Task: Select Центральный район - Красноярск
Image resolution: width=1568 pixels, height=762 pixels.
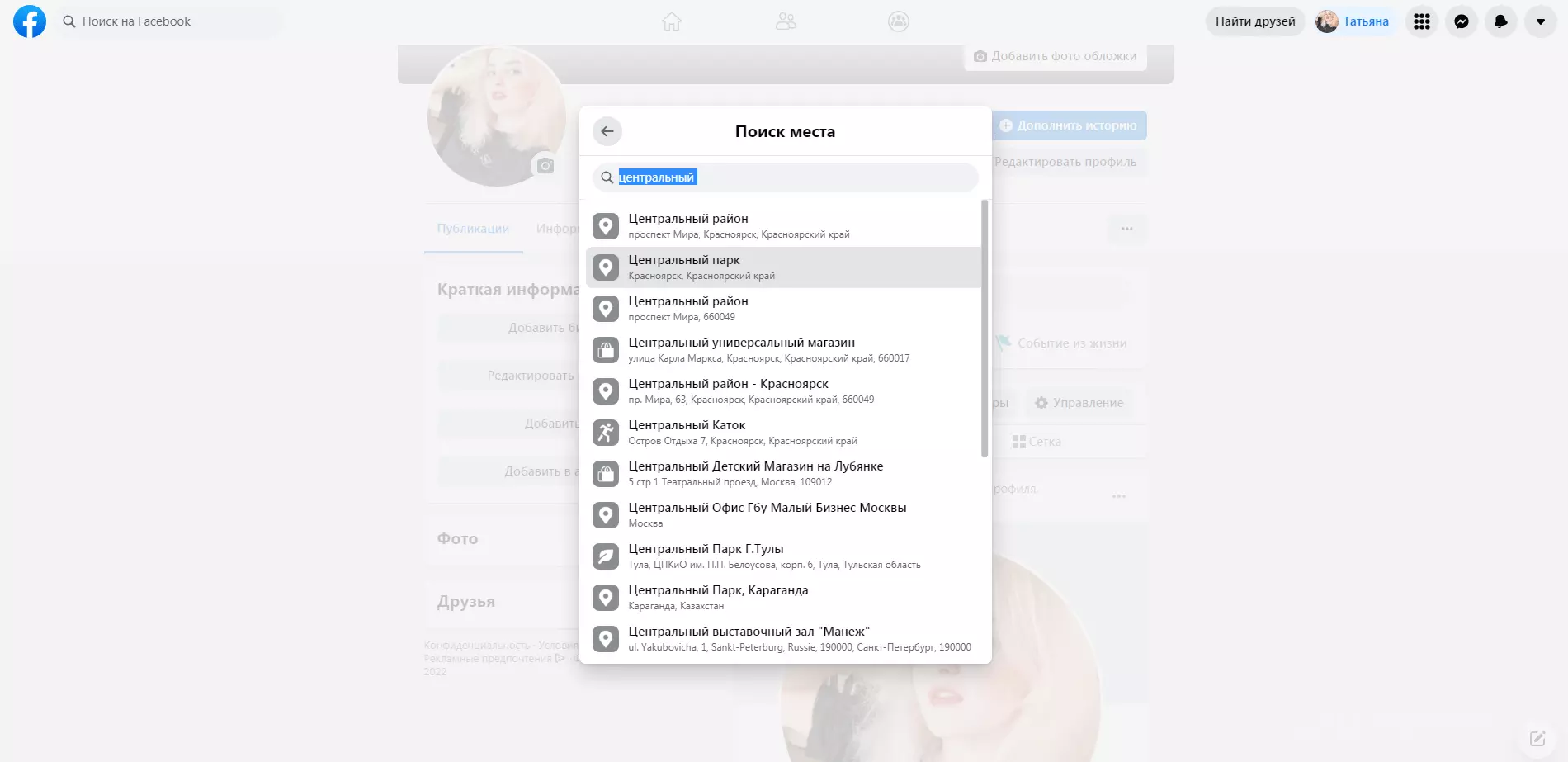Action: 784,391
